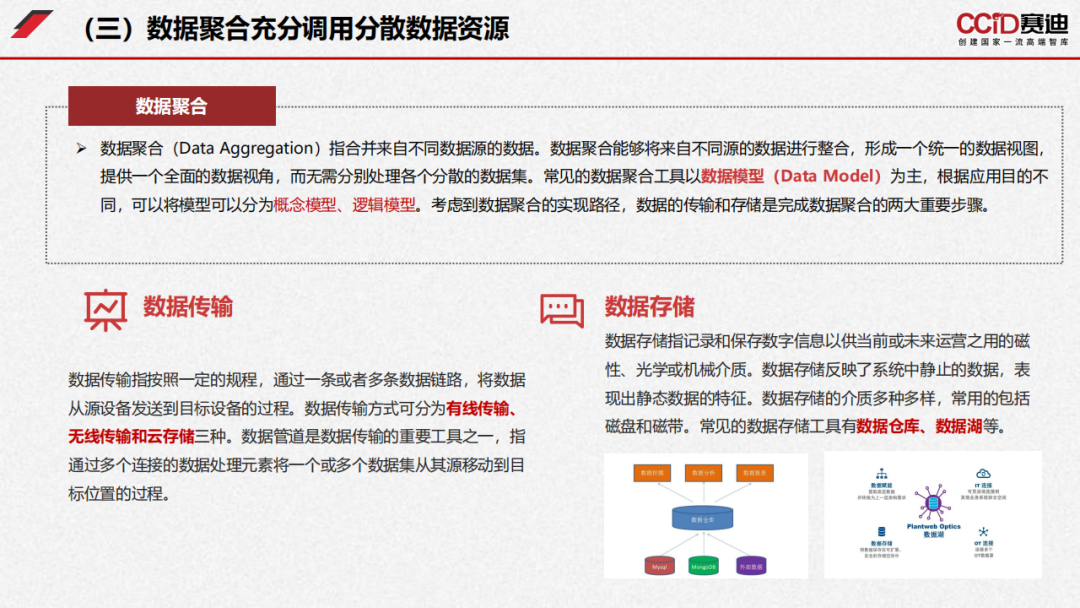Expand the 数据聚合 definition bullet

point(82,146)
